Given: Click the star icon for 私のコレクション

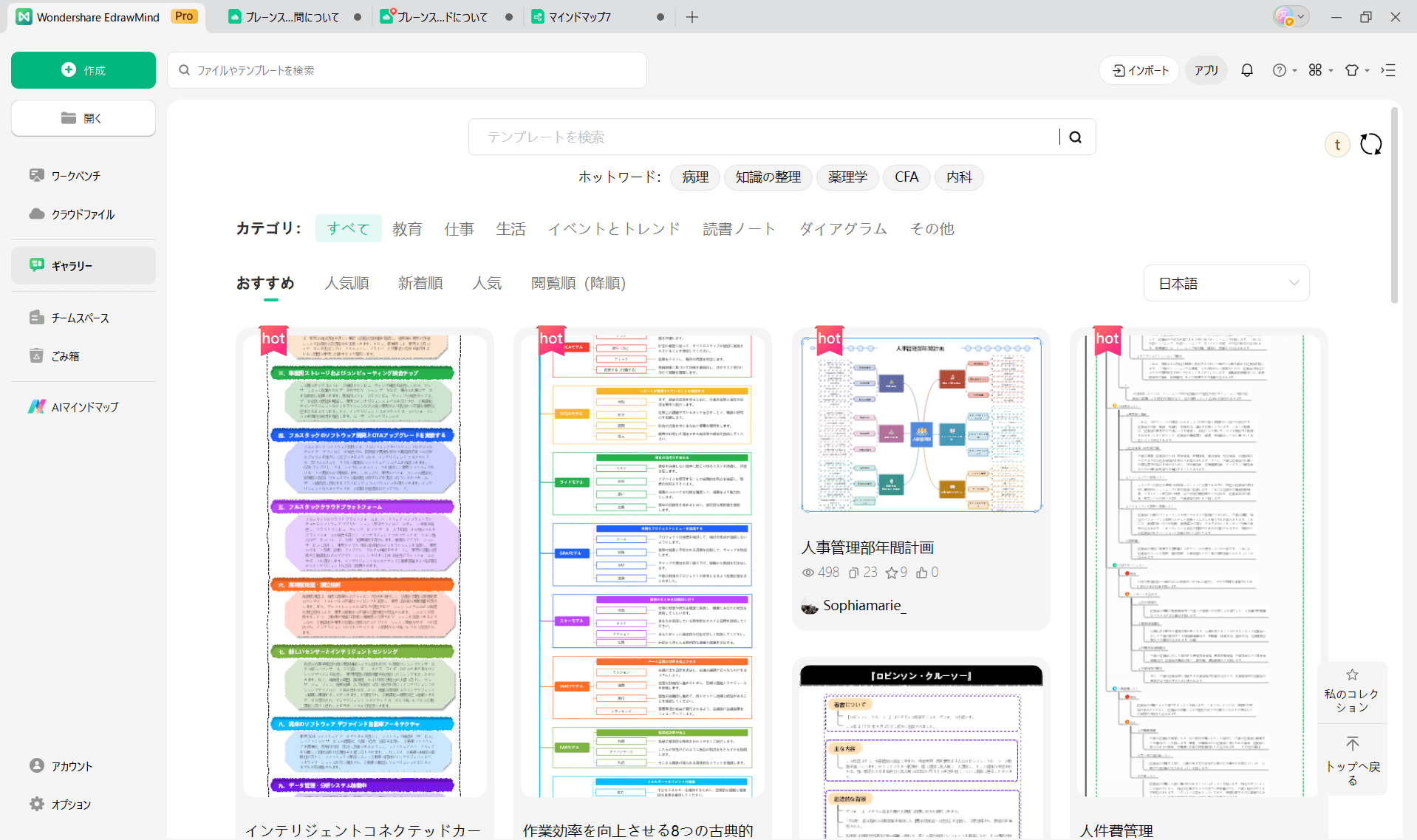Looking at the screenshot, I should click(x=1352, y=675).
